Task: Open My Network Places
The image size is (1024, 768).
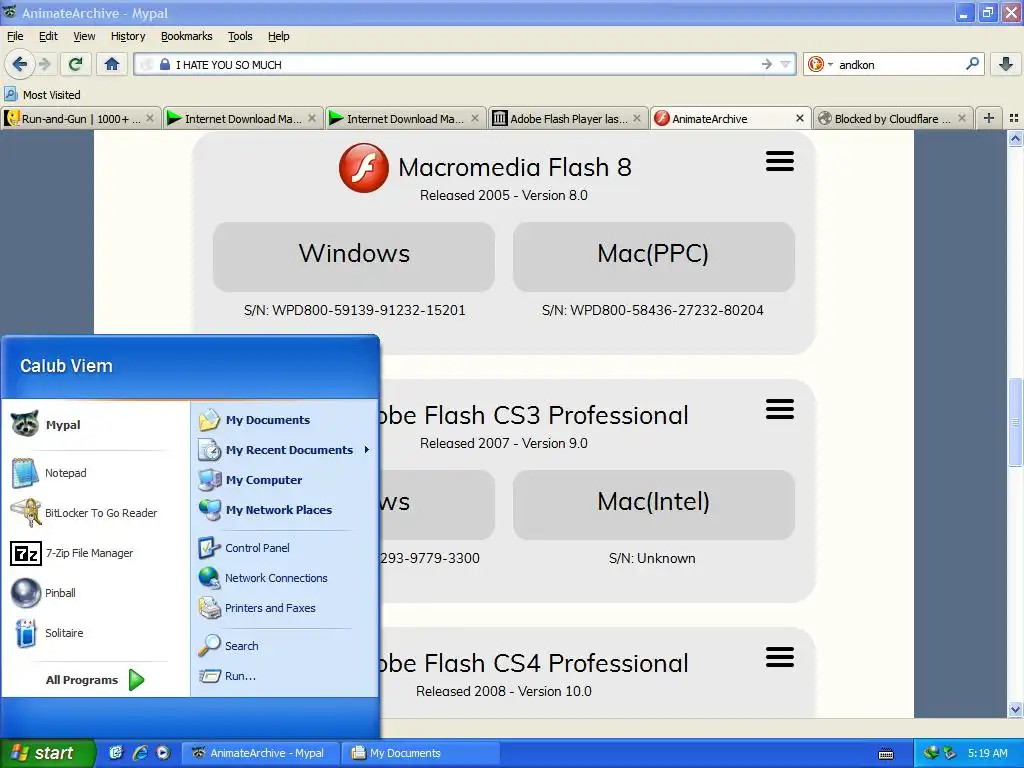Action: pyautogui.click(x=284, y=510)
